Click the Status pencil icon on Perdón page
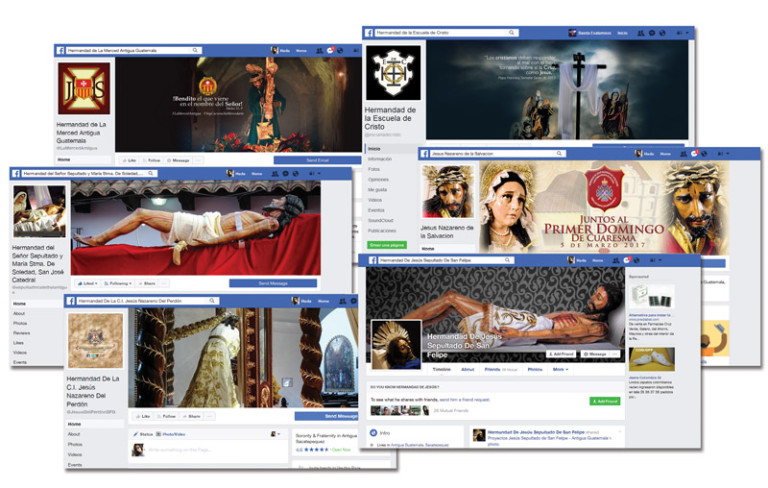The image size is (768, 488). click(135, 434)
